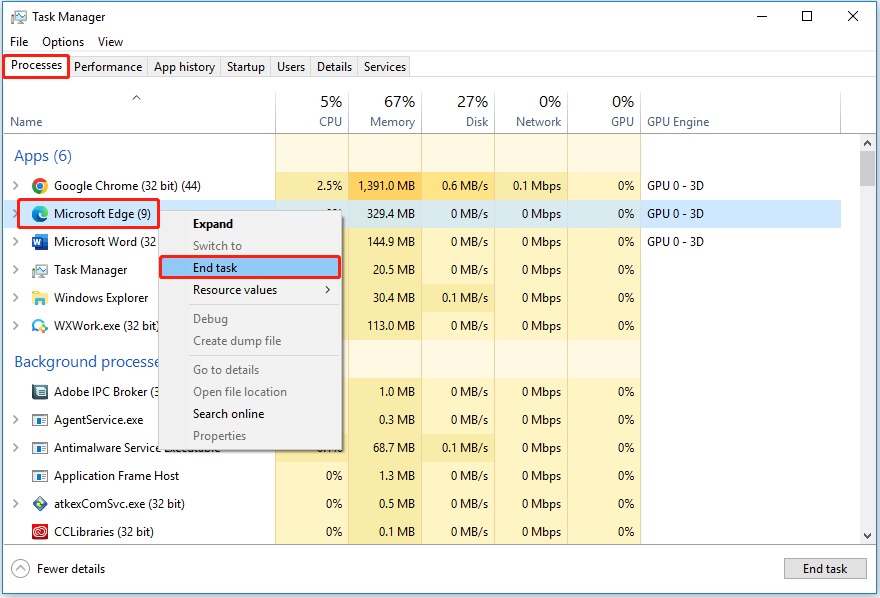Select Resource values in the context menu
This screenshot has width=880, height=598.
point(250,290)
